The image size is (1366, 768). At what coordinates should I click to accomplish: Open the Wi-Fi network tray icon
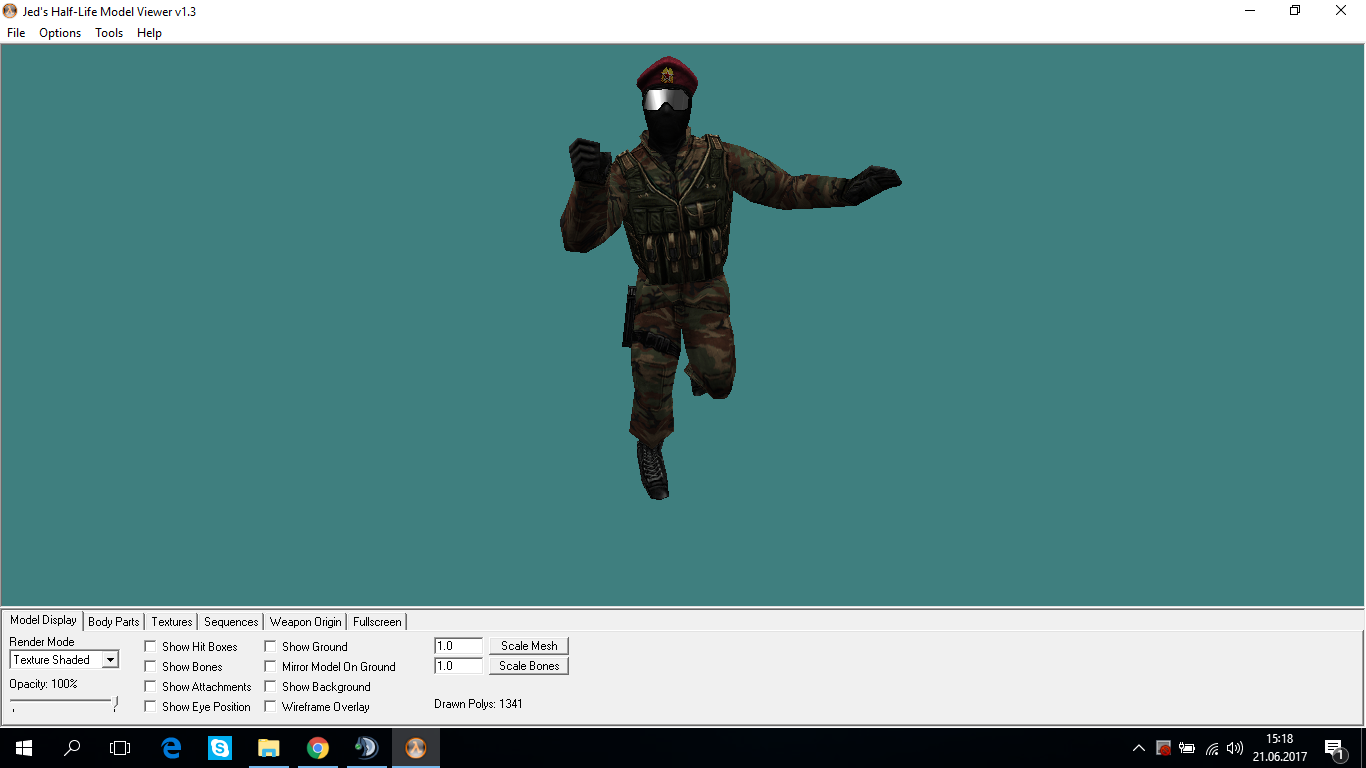pyautogui.click(x=1211, y=748)
